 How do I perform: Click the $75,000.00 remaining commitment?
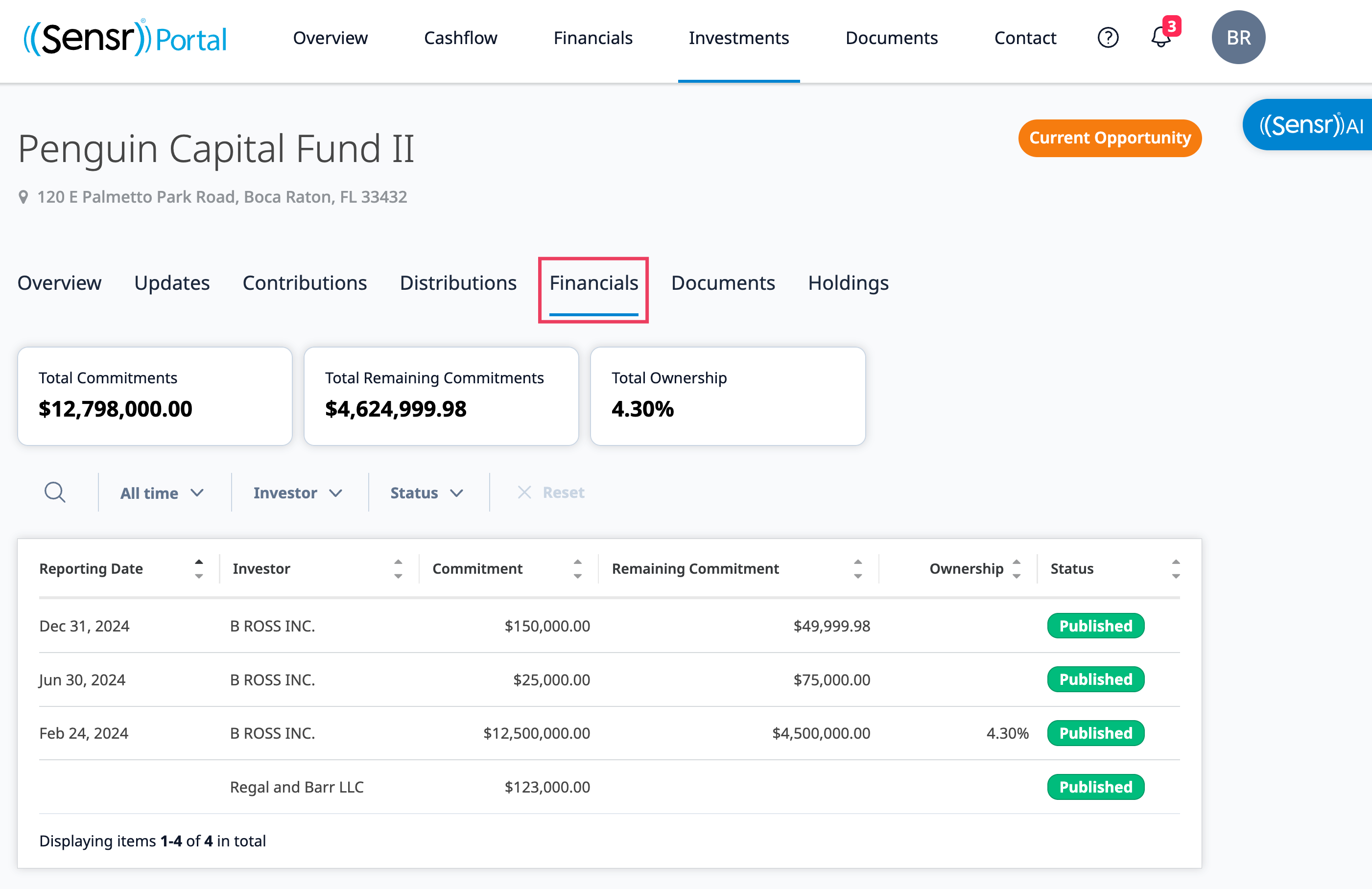pyautogui.click(x=832, y=679)
